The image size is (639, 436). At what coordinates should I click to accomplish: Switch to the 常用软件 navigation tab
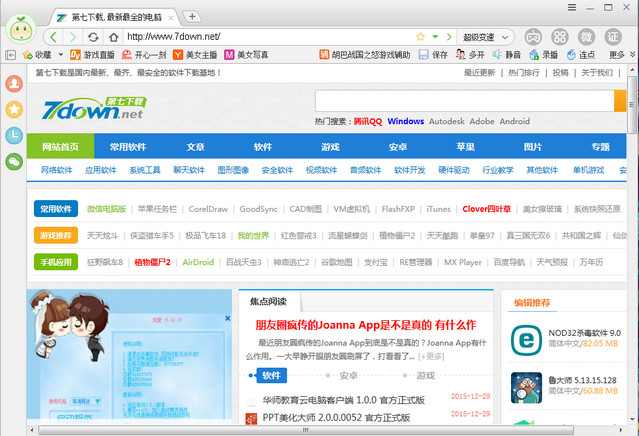[x=128, y=146]
